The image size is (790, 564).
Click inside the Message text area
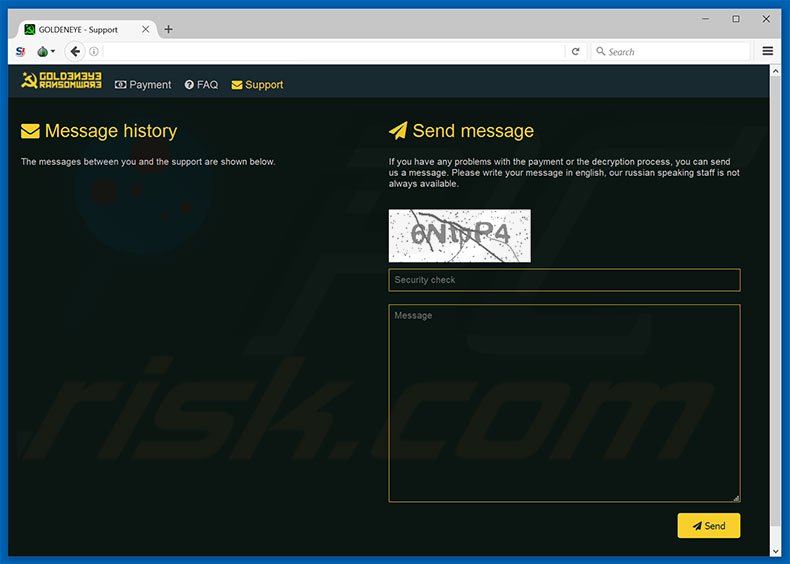[x=564, y=403]
